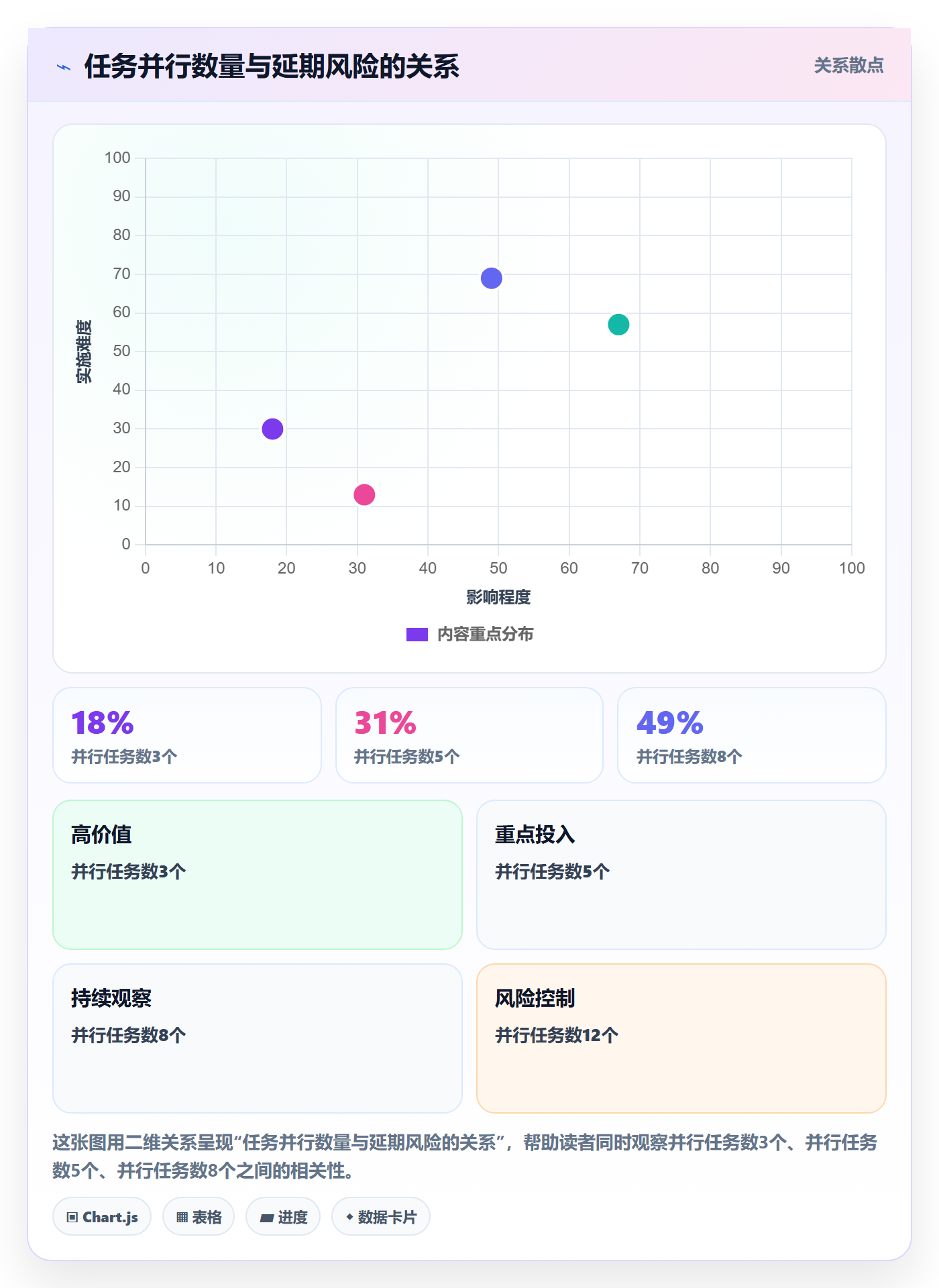Click the 49% statistic value

click(x=669, y=723)
